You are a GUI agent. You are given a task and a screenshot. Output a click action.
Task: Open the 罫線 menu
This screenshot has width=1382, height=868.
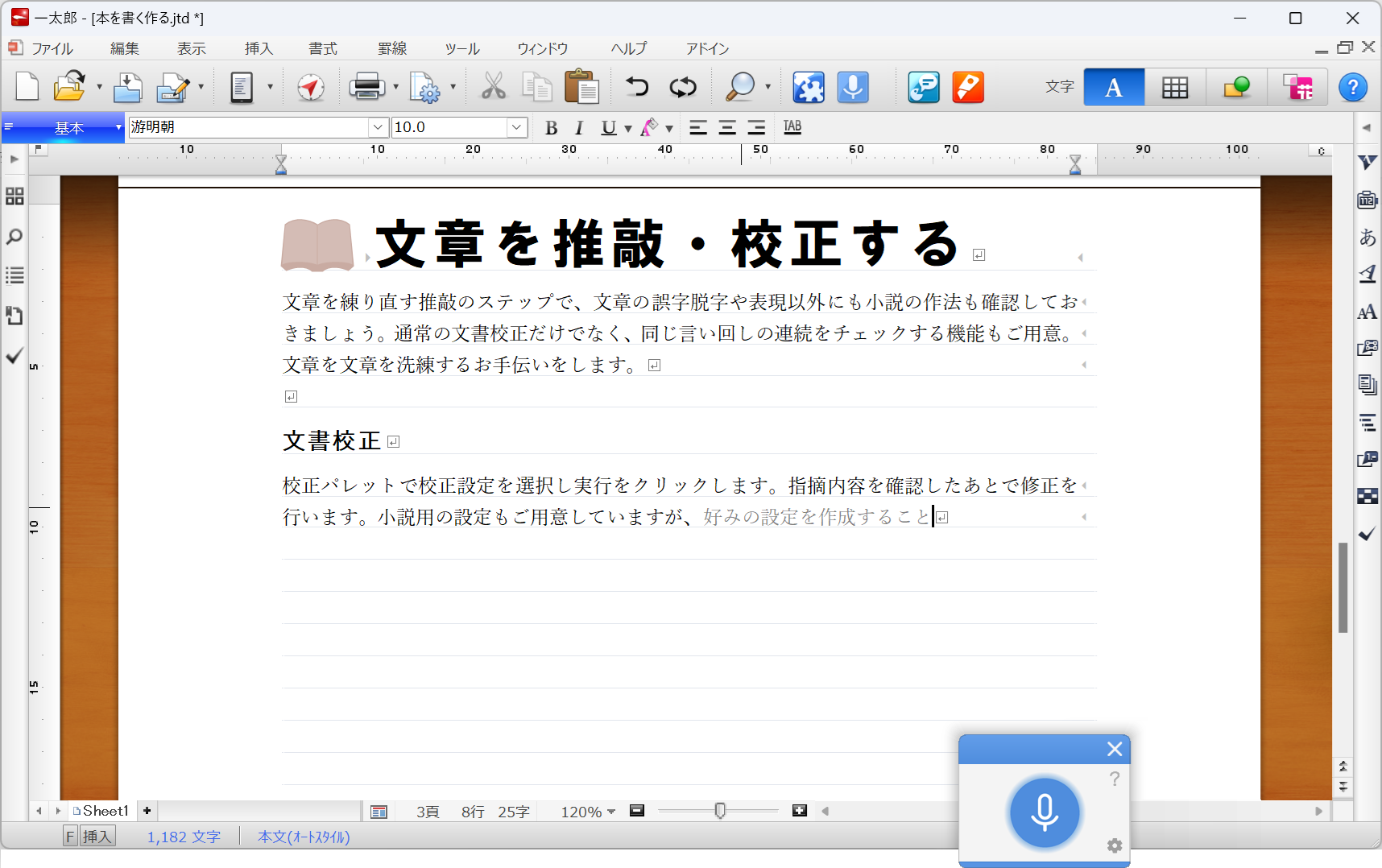tap(392, 48)
